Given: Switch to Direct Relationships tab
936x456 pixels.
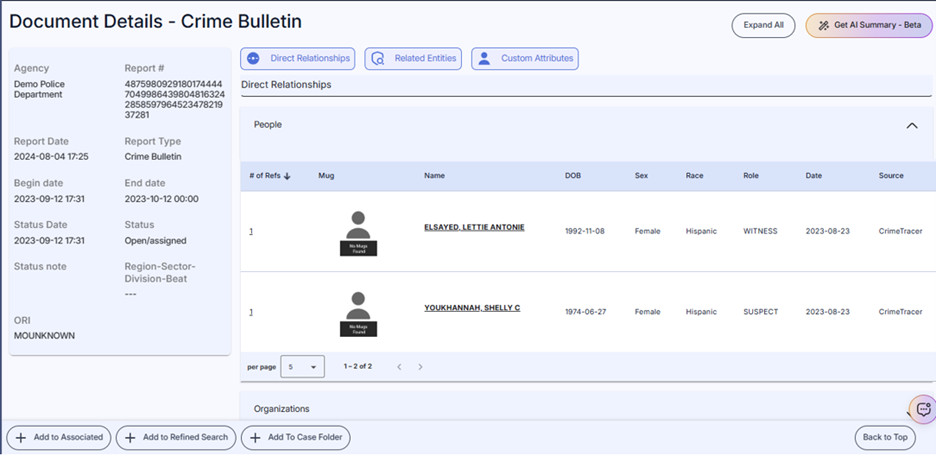Looking at the screenshot, I should [297, 58].
